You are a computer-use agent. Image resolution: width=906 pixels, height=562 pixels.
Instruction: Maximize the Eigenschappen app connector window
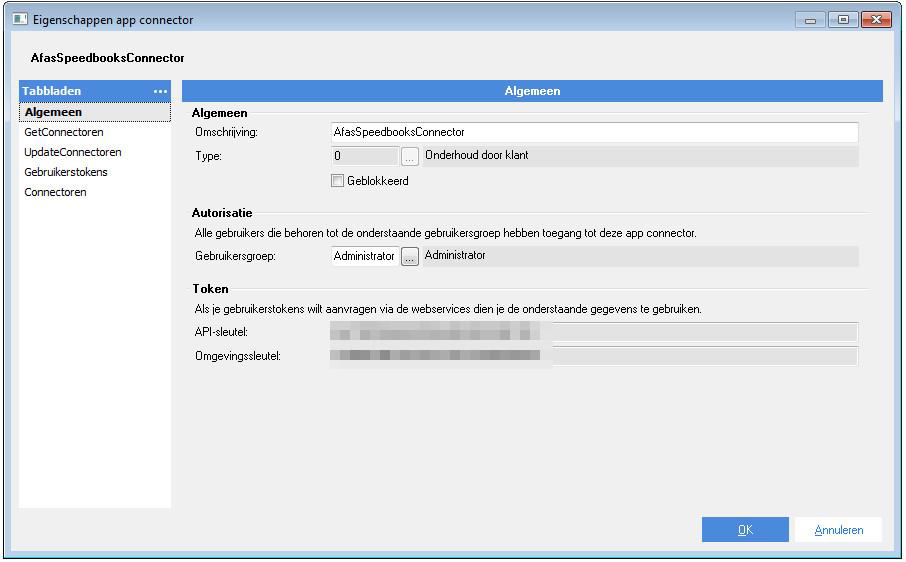tap(843, 20)
